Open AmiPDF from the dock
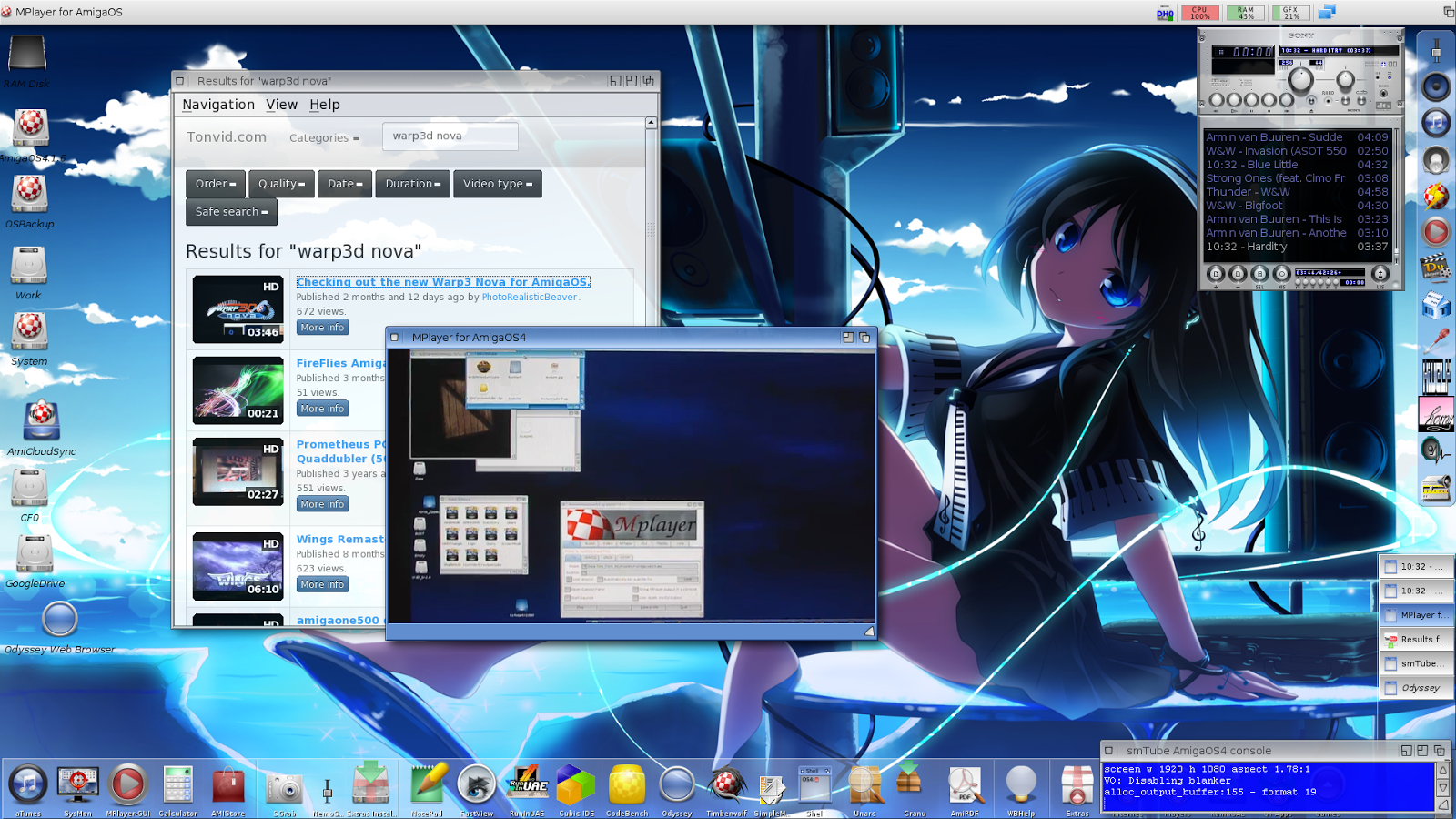Viewport: 1456px width, 819px height. coord(965,784)
